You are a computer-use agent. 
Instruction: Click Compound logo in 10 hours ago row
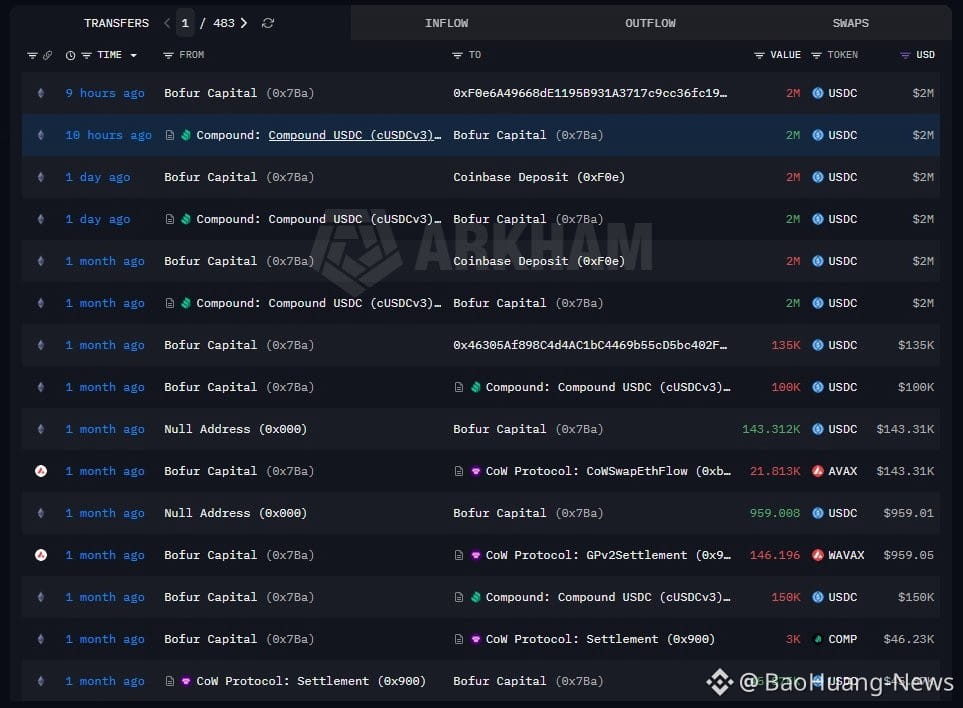point(185,135)
